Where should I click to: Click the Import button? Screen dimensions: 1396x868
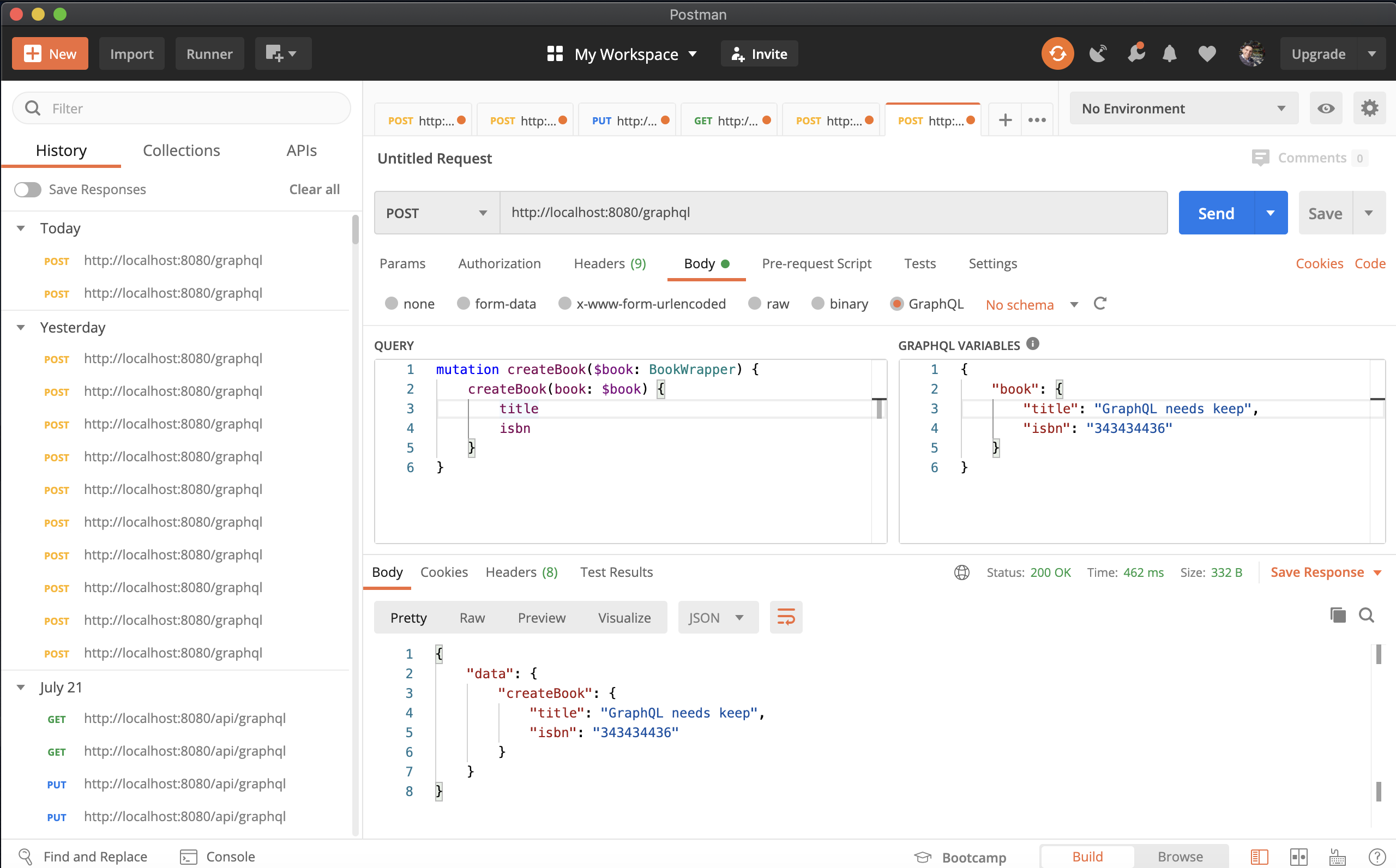click(131, 54)
